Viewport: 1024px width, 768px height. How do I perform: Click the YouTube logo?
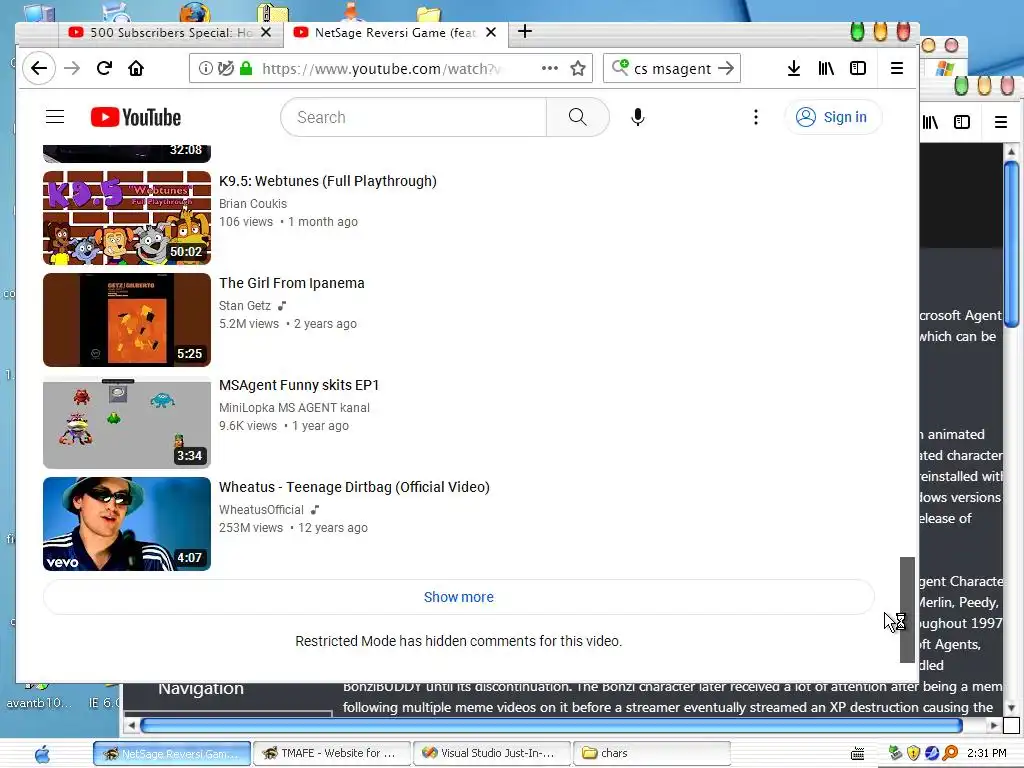(136, 118)
